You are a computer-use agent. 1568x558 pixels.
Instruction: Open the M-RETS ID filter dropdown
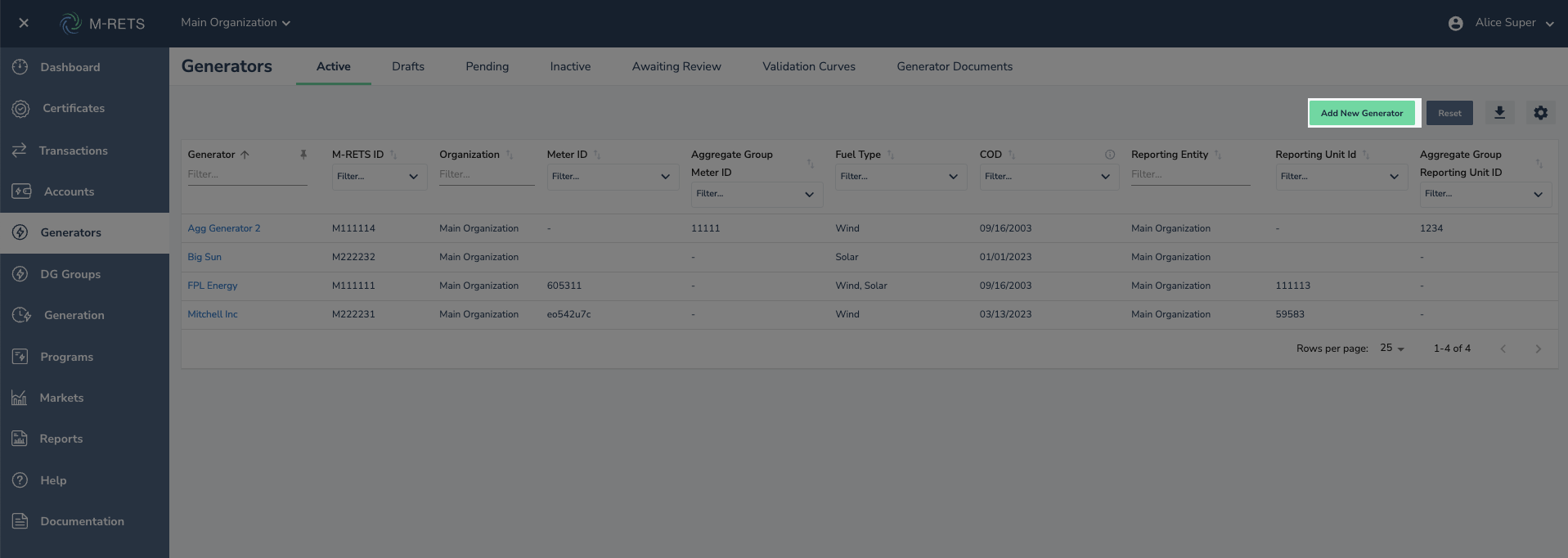(x=380, y=177)
